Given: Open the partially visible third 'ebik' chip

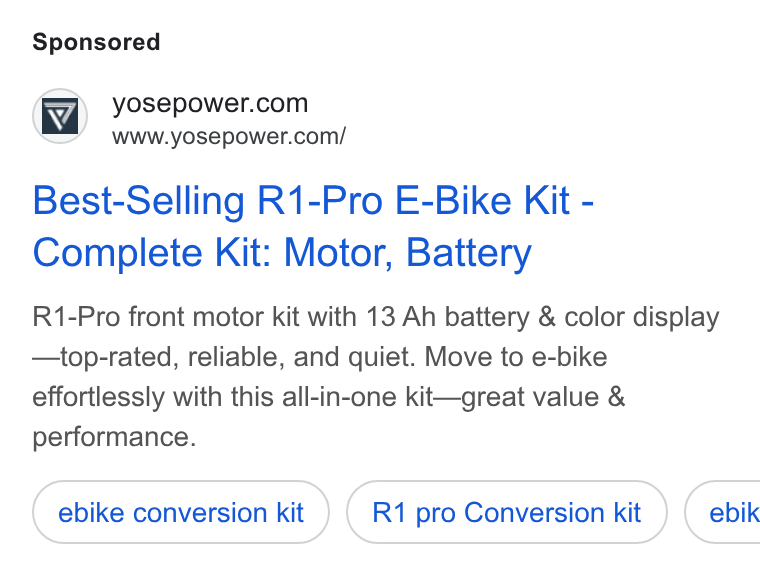Looking at the screenshot, I should click(x=723, y=512).
